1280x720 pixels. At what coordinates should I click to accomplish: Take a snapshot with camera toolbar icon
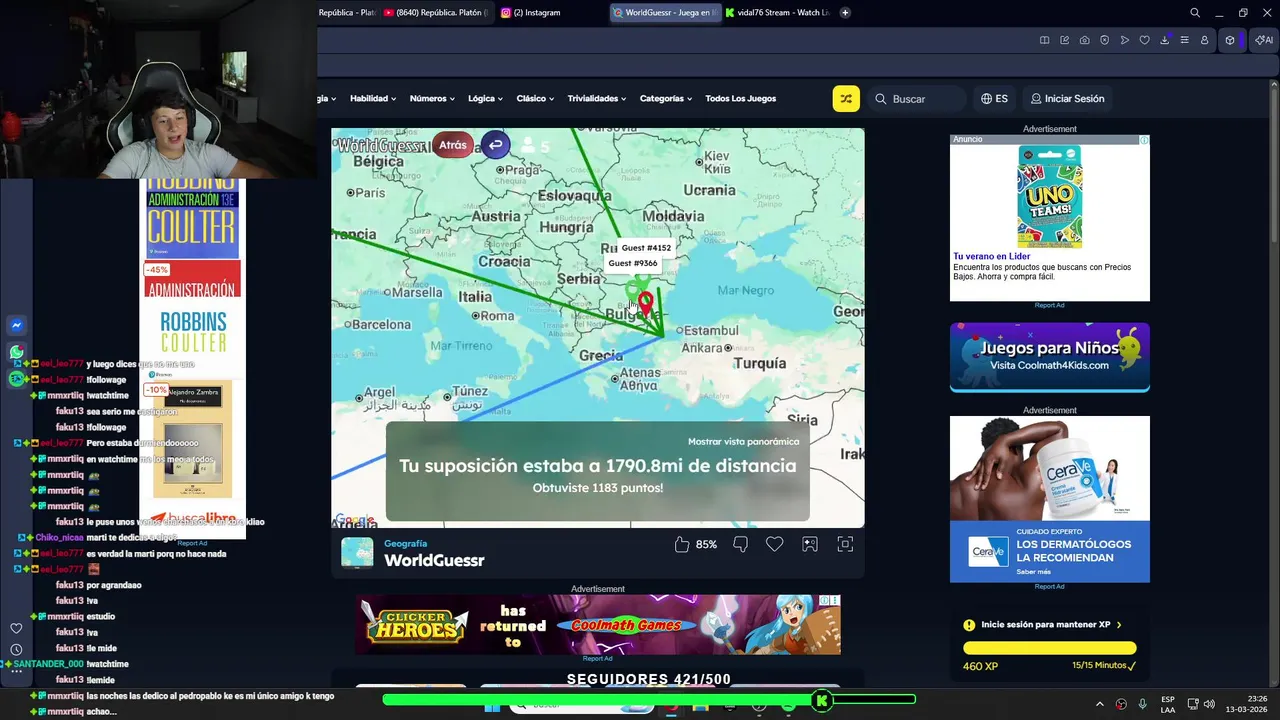coord(1085,40)
